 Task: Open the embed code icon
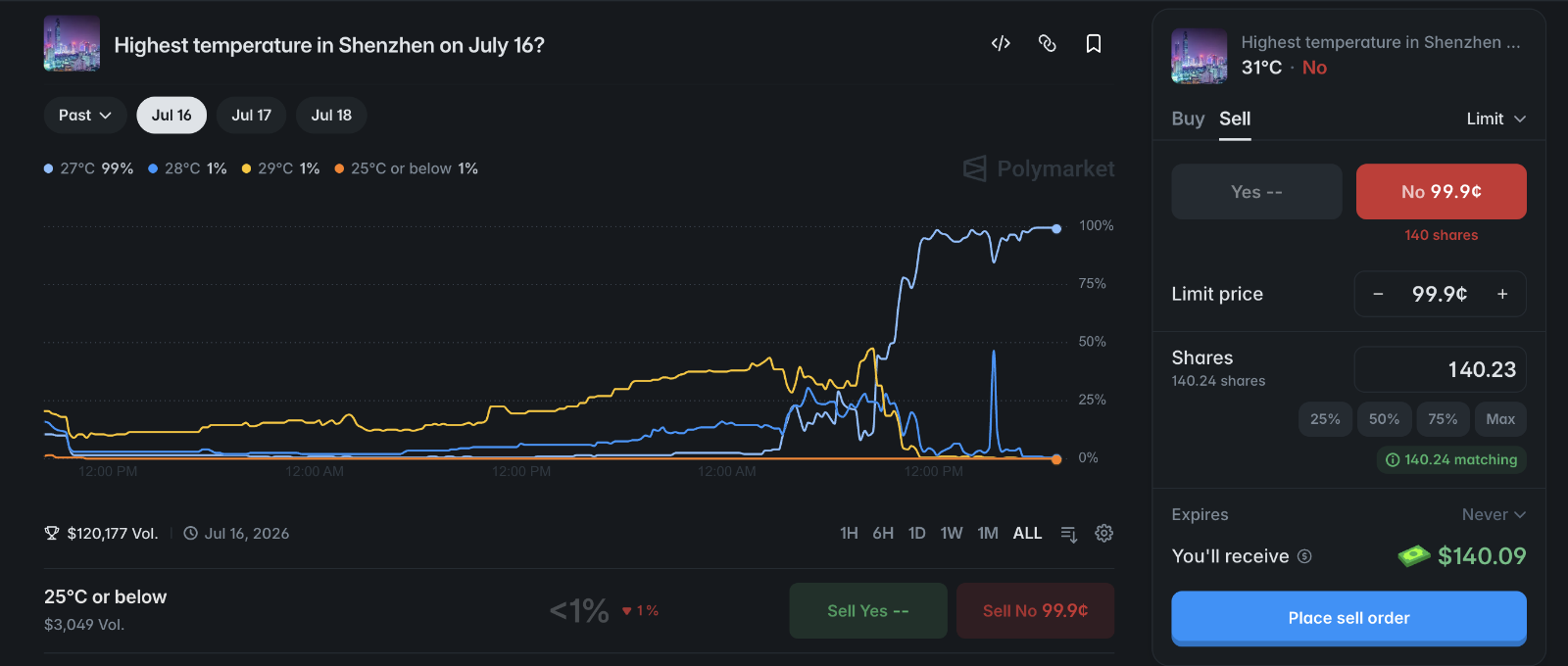pyautogui.click(x=1001, y=43)
